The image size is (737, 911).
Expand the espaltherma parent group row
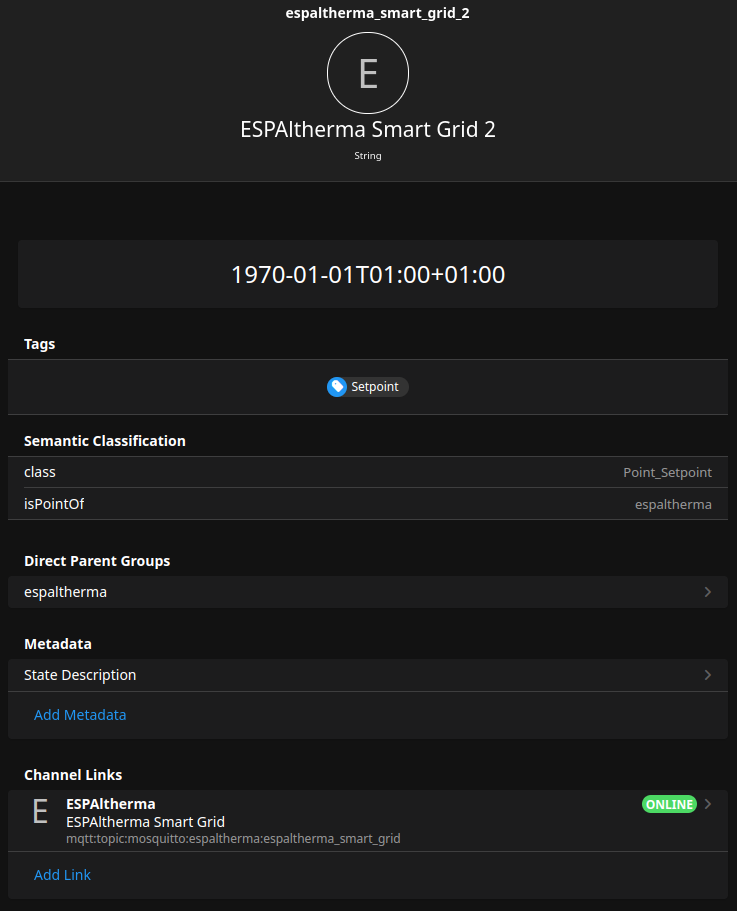(368, 592)
